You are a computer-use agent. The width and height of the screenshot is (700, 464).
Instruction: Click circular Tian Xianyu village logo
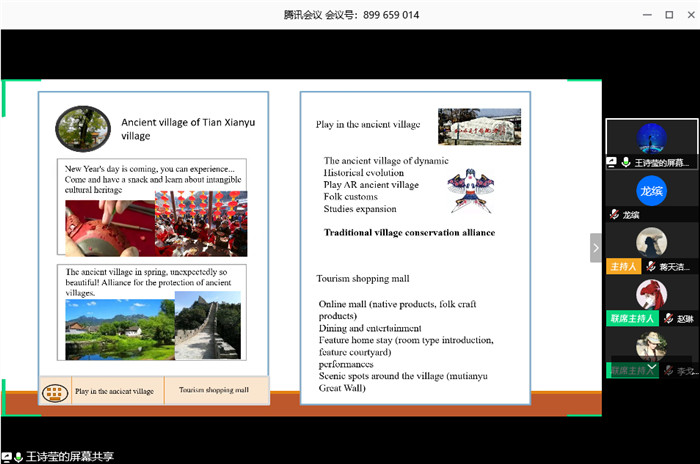coord(83,128)
